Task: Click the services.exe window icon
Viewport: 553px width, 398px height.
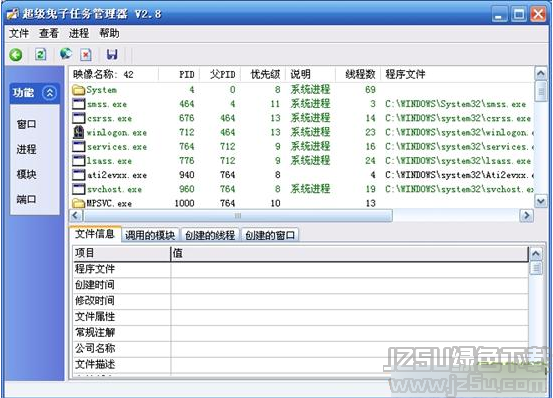Action: click(x=78, y=146)
